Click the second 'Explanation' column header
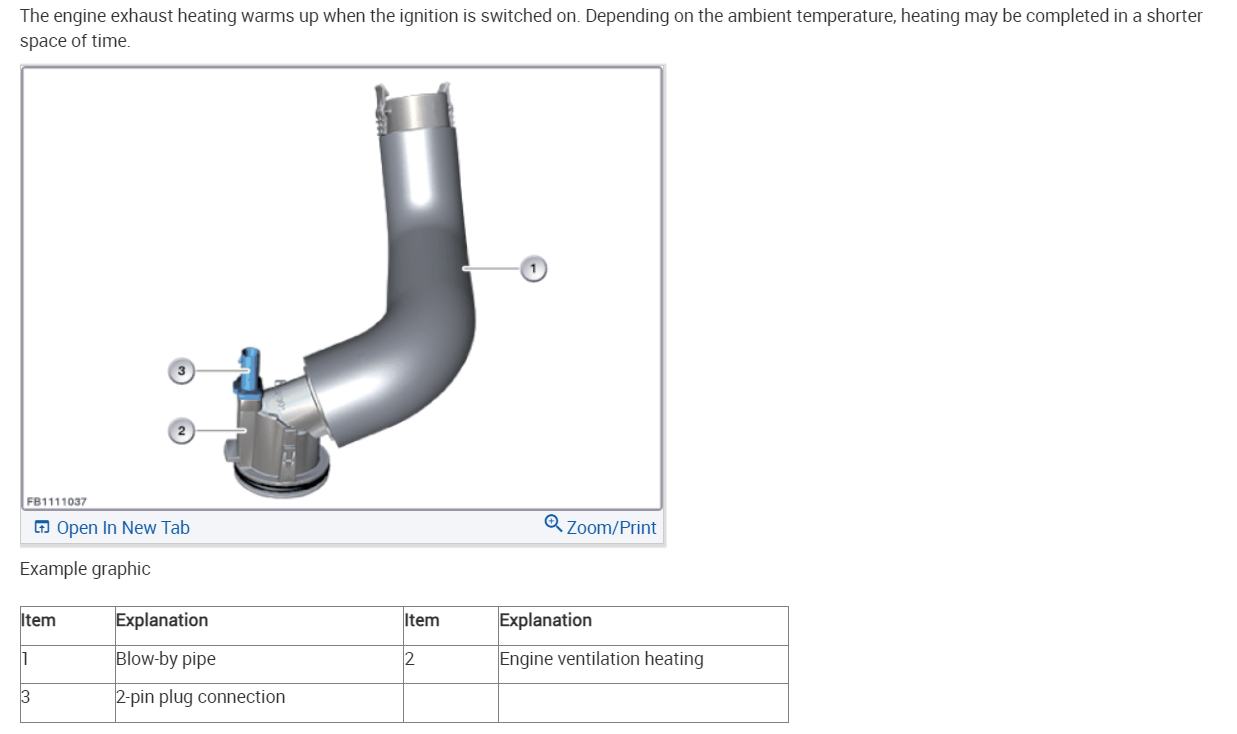This screenshot has height=734, width=1237. click(643, 626)
